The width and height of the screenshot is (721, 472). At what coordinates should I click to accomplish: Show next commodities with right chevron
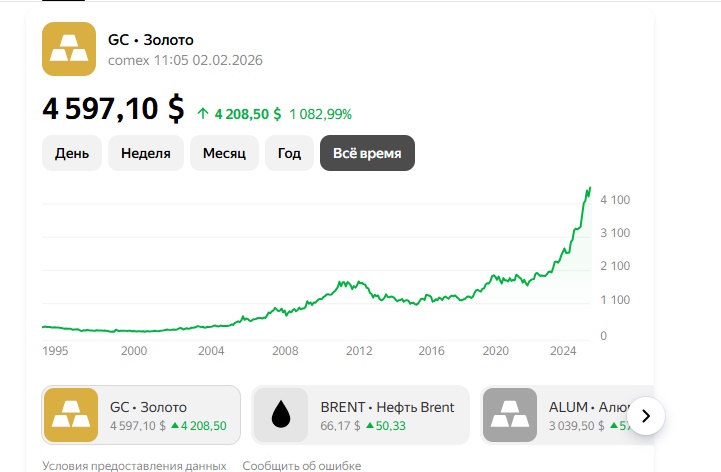click(x=646, y=416)
